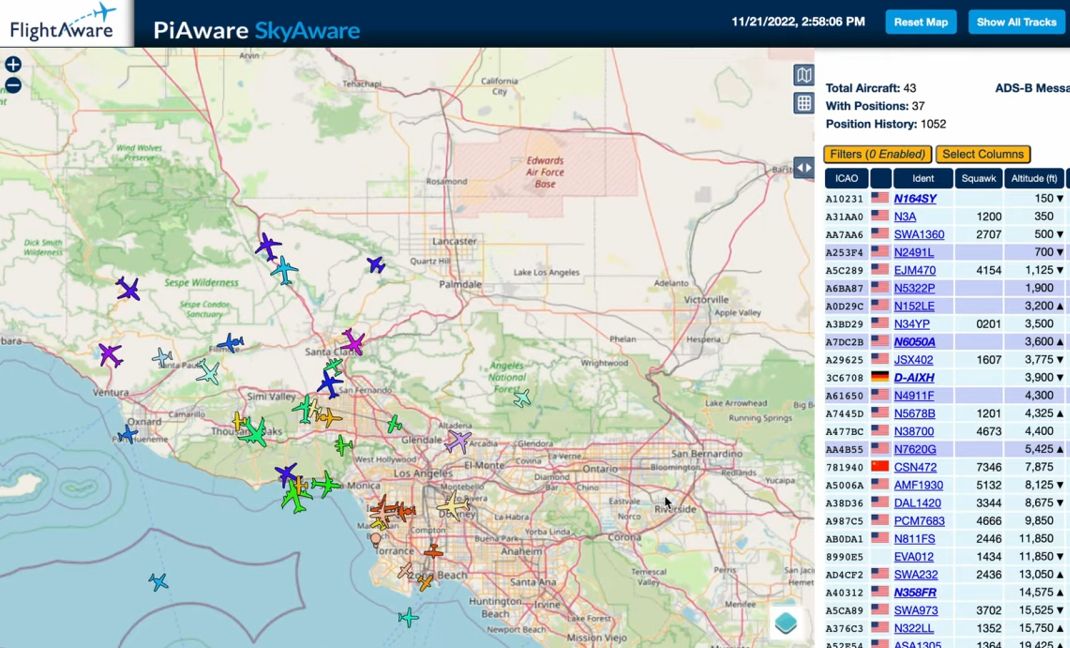Click the Reset Map button
This screenshot has width=1070, height=648.
pos(920,21)
